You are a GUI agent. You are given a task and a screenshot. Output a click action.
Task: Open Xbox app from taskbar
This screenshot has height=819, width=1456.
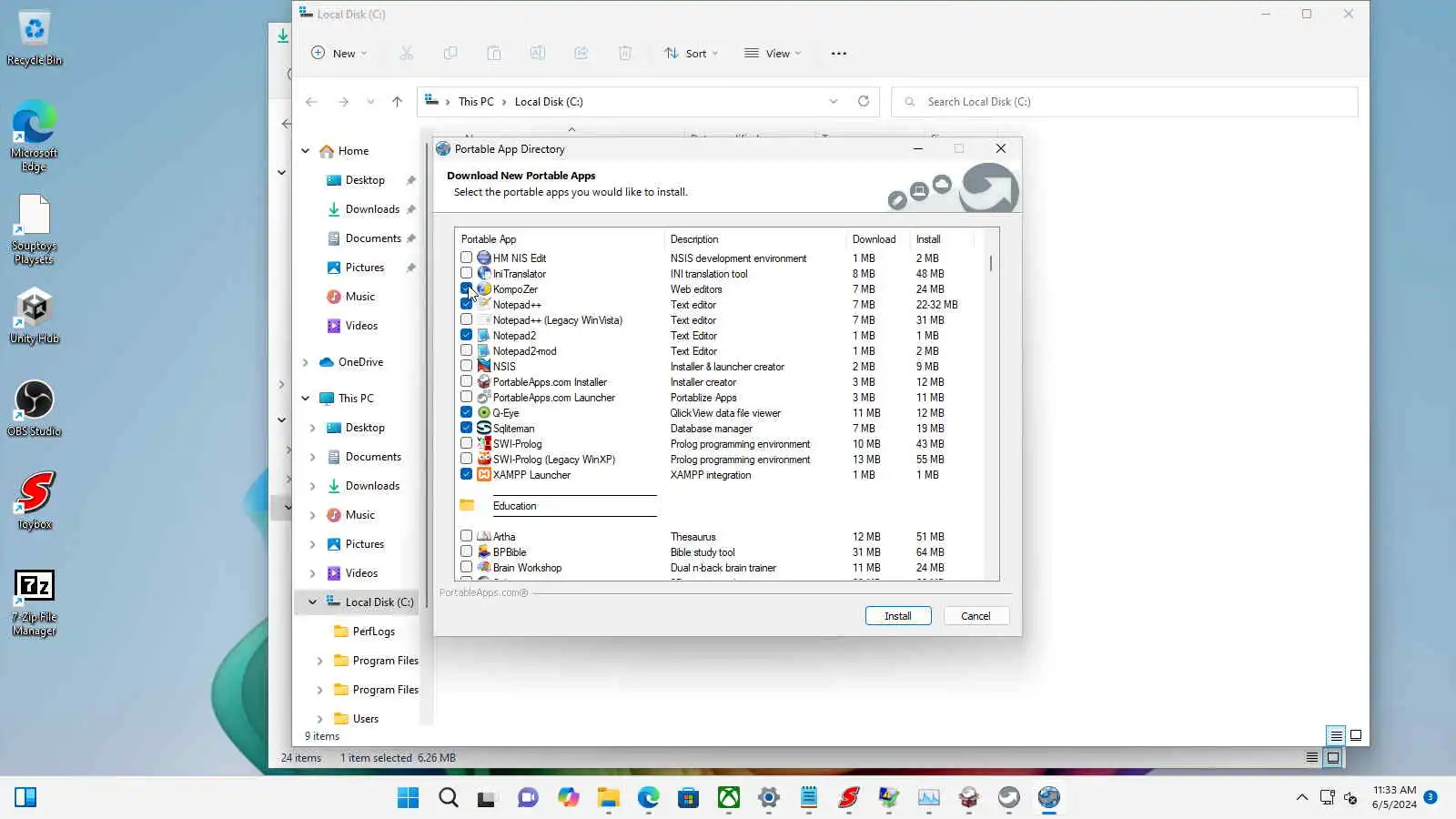point(728,798)
